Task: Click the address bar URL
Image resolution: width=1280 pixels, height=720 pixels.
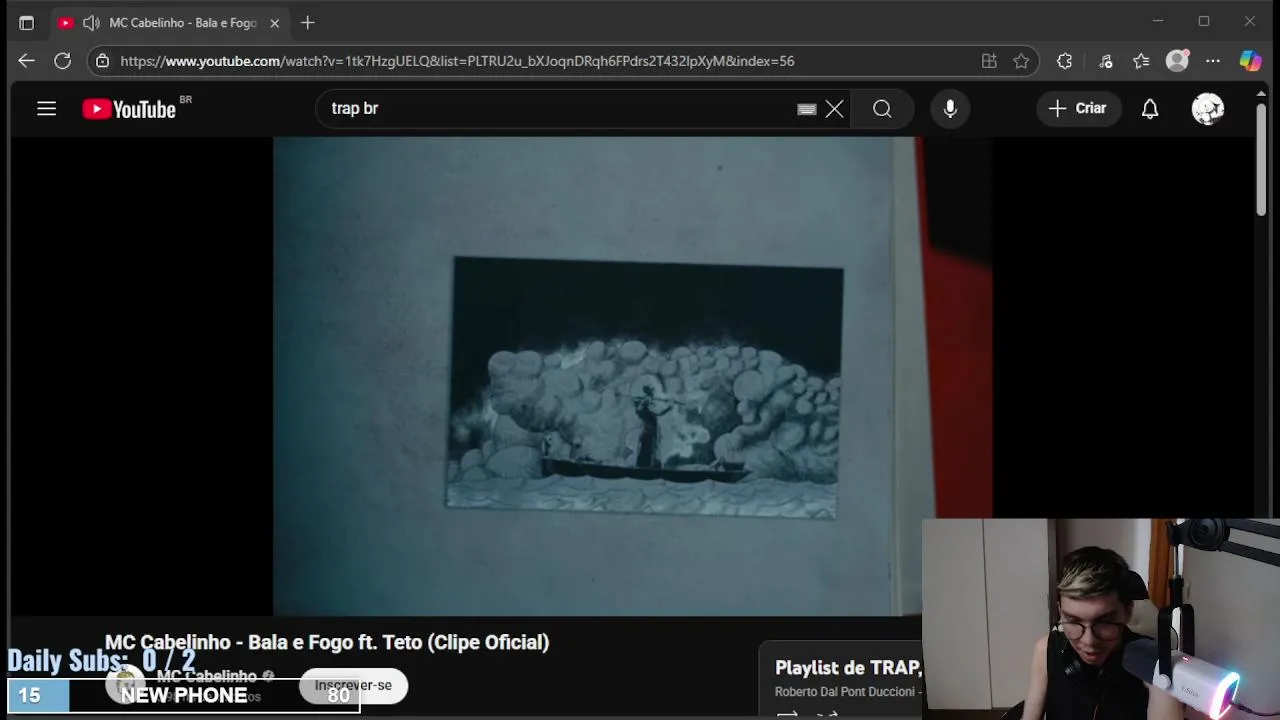Action: pyautogui.click(x=457, y=61)
